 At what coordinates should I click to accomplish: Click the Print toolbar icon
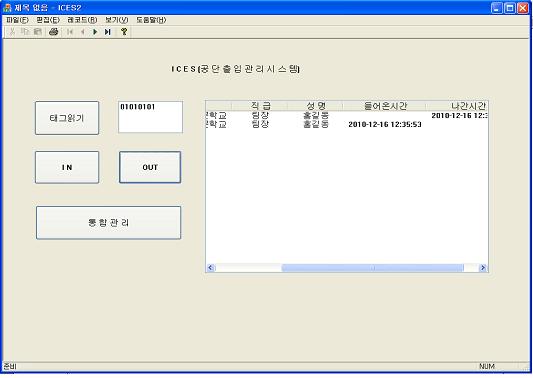click(x=54, y=32)
